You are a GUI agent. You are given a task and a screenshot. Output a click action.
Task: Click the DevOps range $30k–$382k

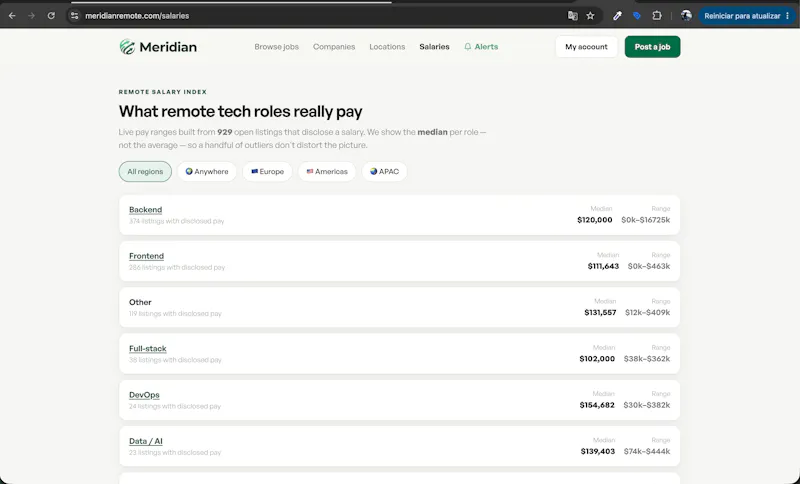[x=647, y=405]
